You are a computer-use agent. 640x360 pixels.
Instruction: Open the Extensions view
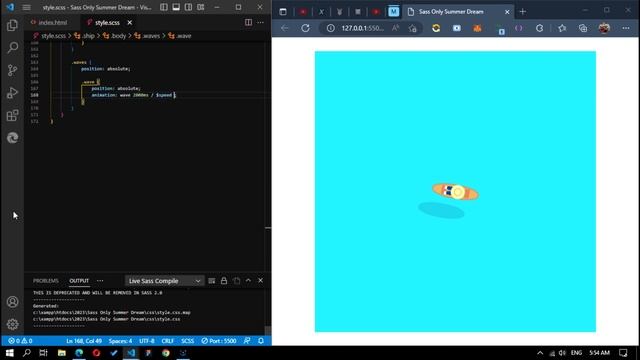point(12,115)
